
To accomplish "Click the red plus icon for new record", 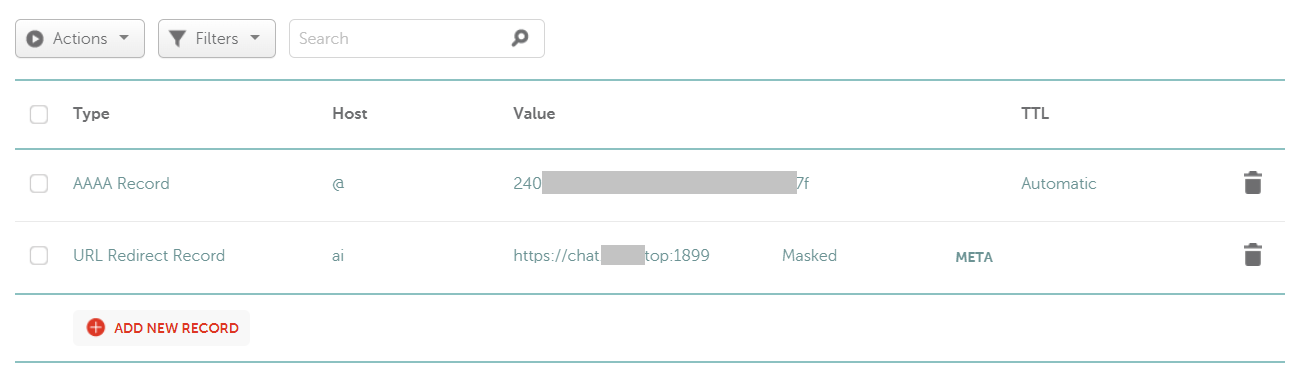I will click(x=96, y=327).
